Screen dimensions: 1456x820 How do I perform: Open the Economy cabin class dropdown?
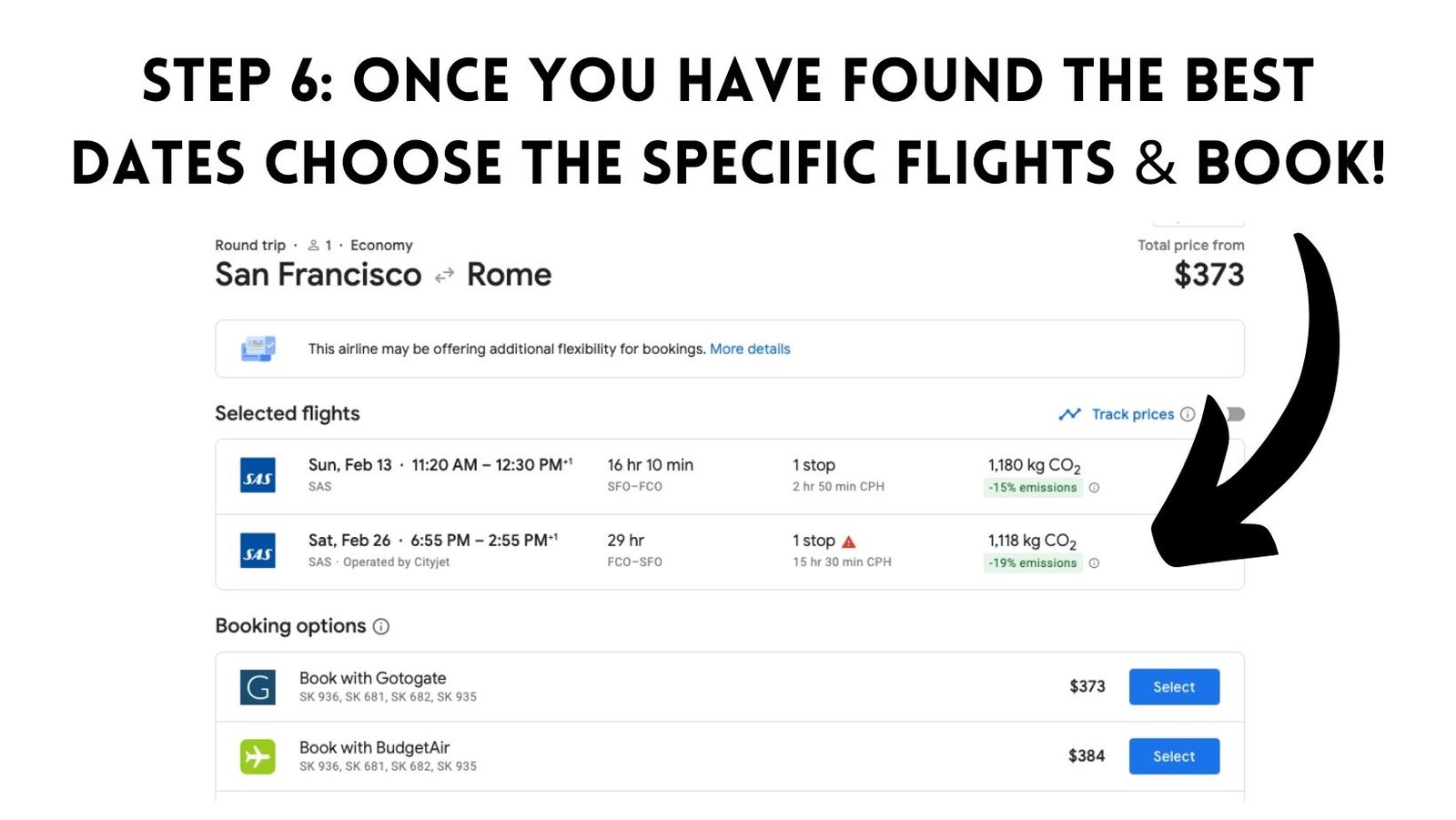click(x=382, y=245)
